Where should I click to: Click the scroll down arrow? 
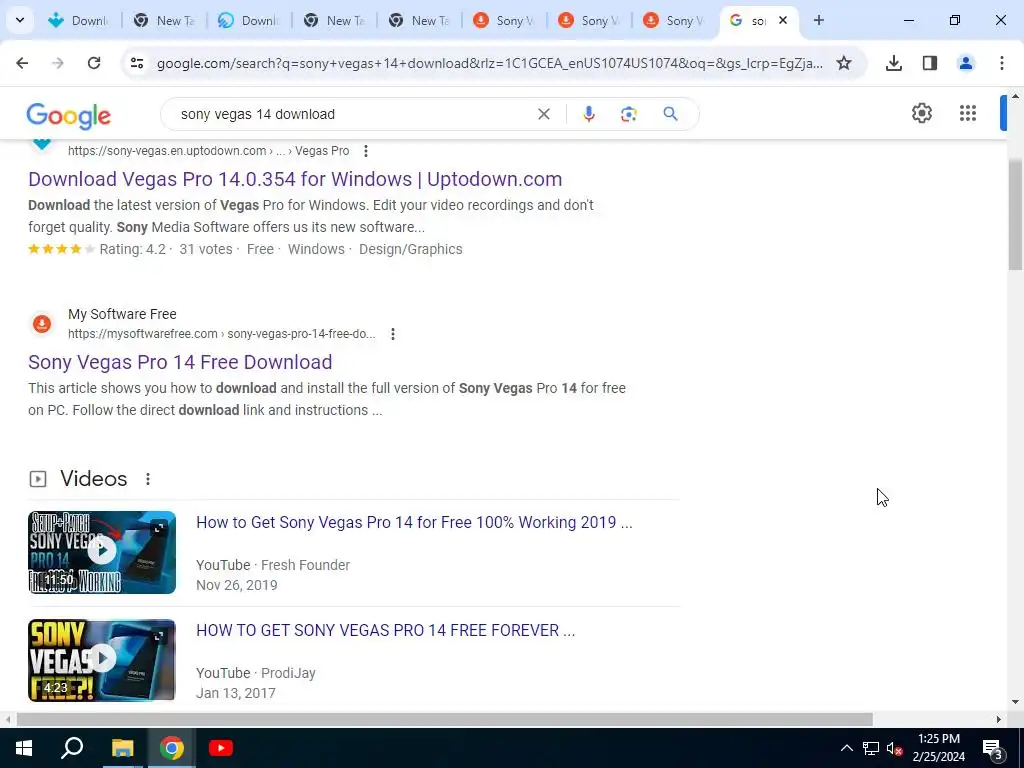click(1015, 702)
